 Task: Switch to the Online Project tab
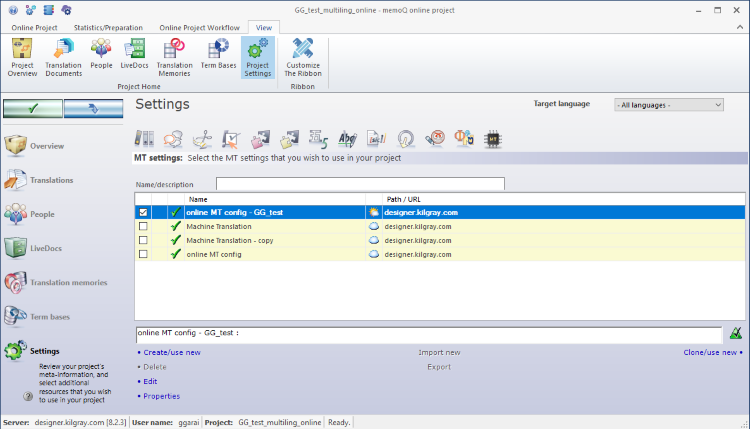34,28
